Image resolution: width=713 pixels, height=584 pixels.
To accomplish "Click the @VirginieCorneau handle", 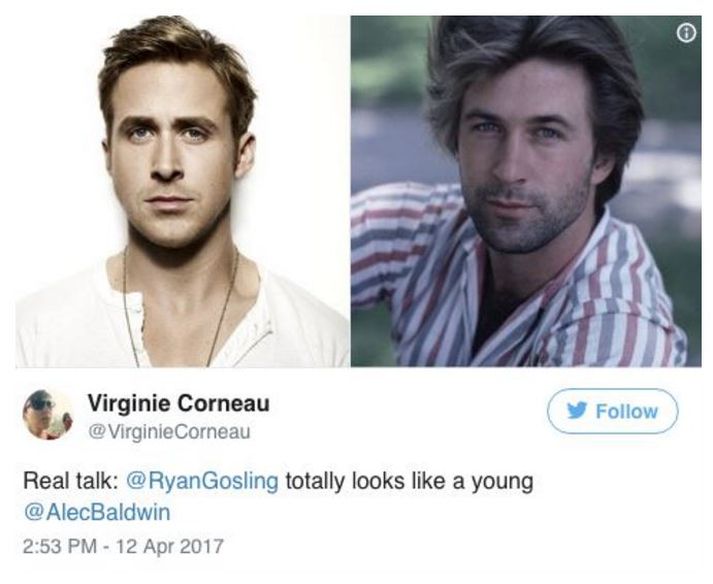I will click(169, 432).
